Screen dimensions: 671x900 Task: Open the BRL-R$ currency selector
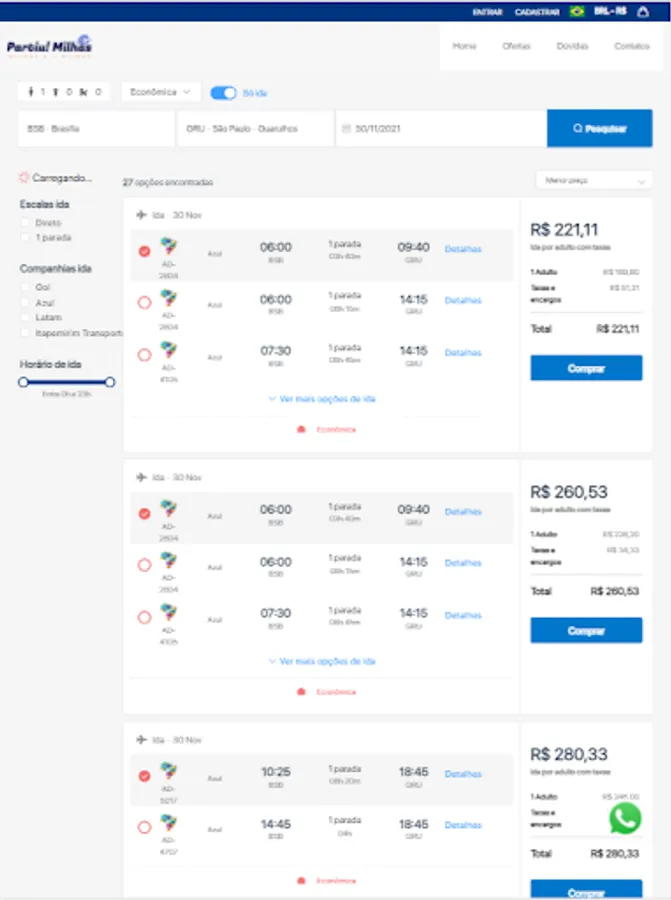pyautogui.click(x=610, y=11)
